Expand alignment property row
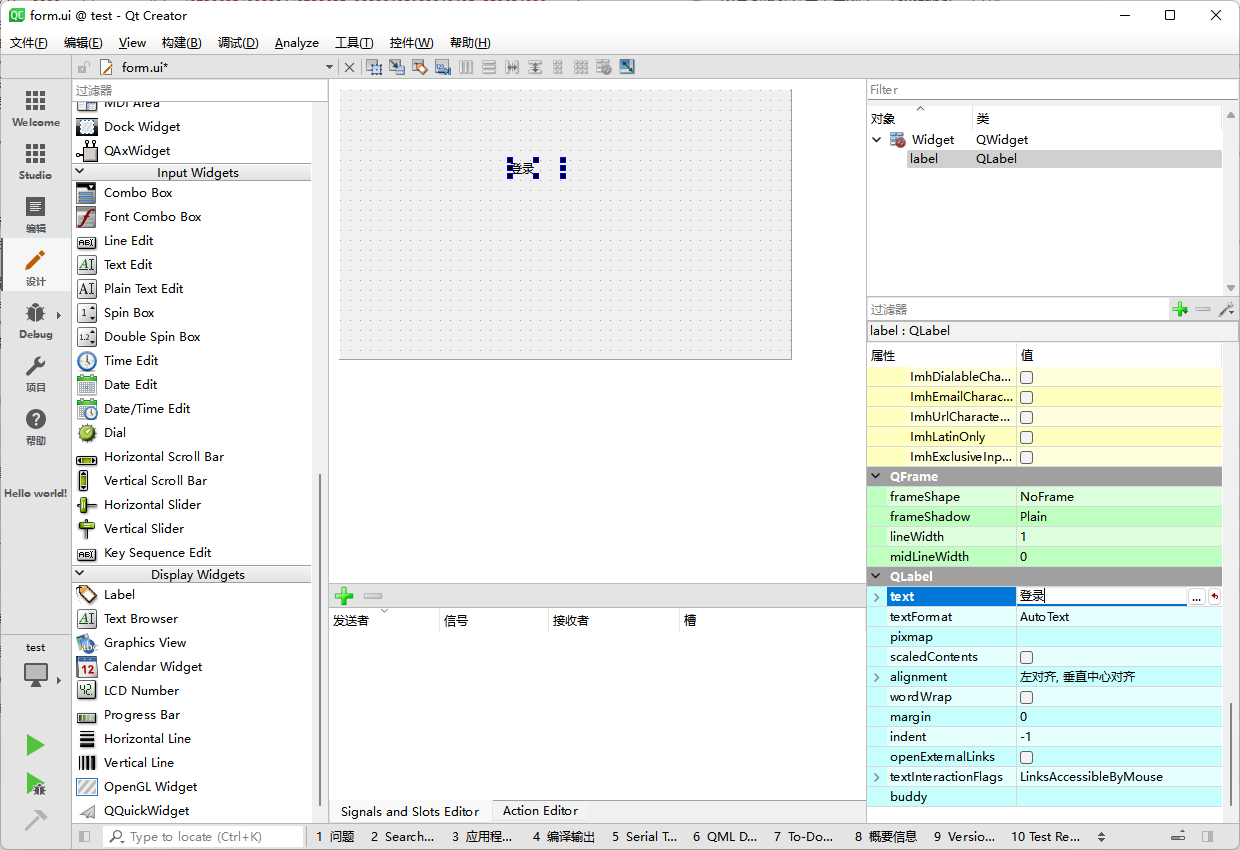The height and width of the screenshot is (850, 1240). [877, 677]
